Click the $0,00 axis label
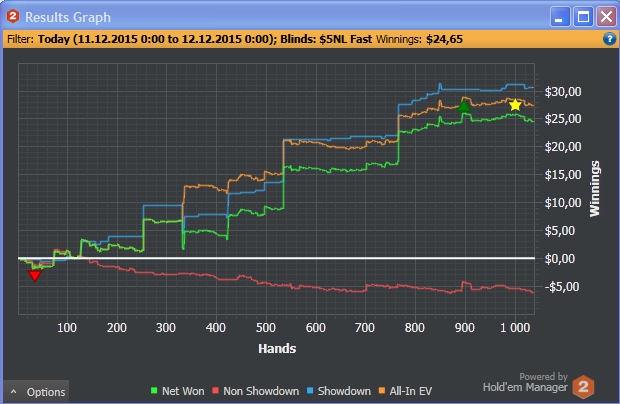 coord(560,259)
